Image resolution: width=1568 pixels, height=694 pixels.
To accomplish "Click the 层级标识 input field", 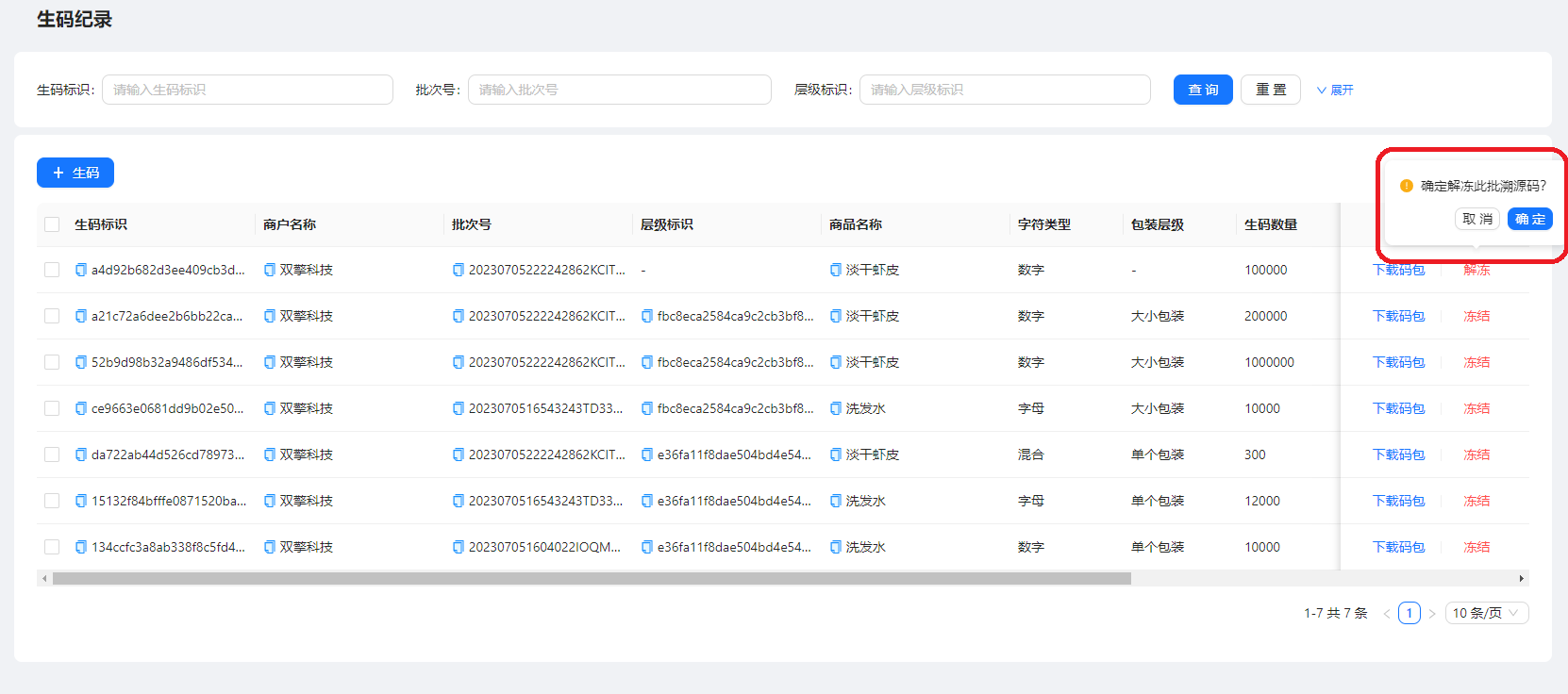I will 1005,90.
